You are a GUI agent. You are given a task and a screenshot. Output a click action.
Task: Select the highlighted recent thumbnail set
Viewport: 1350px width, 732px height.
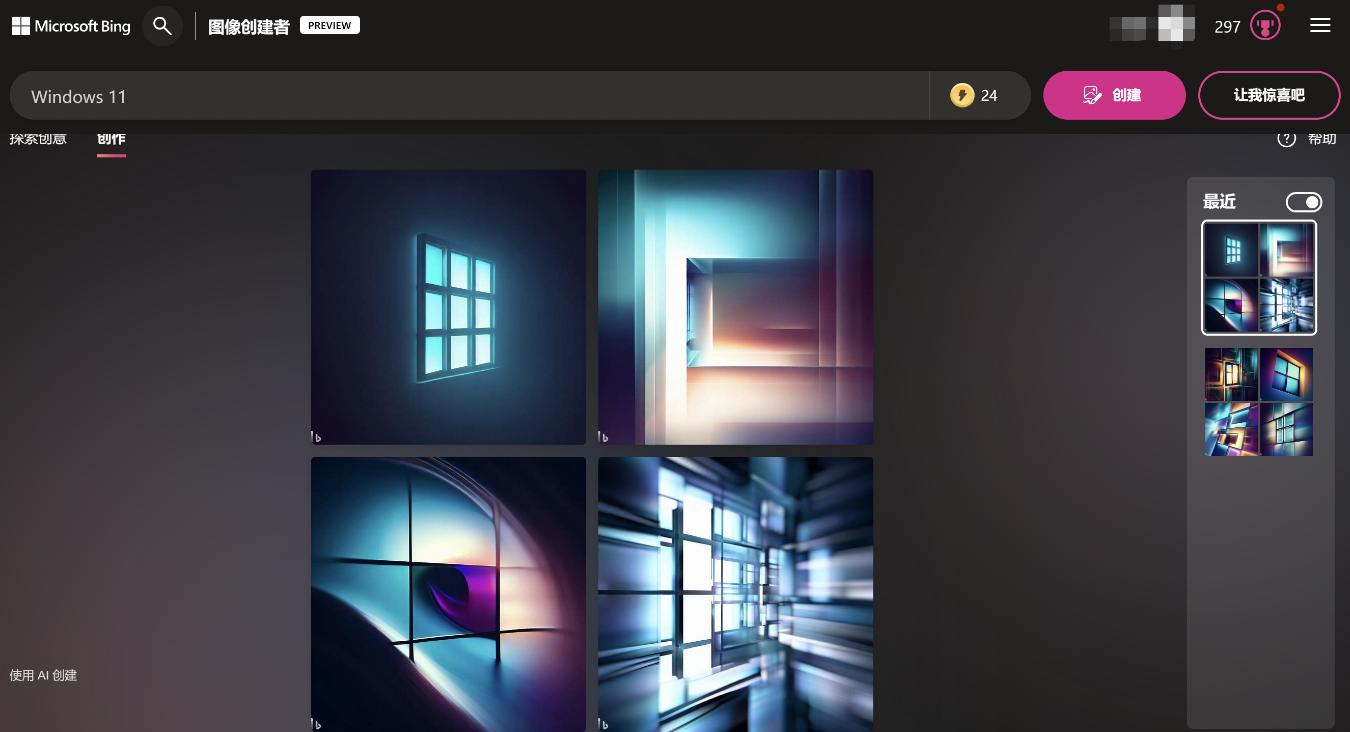1259,277
